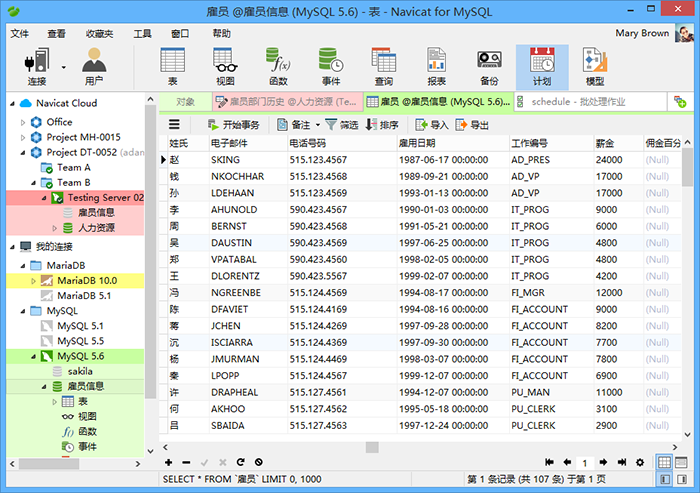Click the refresh icon in bottom bar

click(x=240, y=462)
